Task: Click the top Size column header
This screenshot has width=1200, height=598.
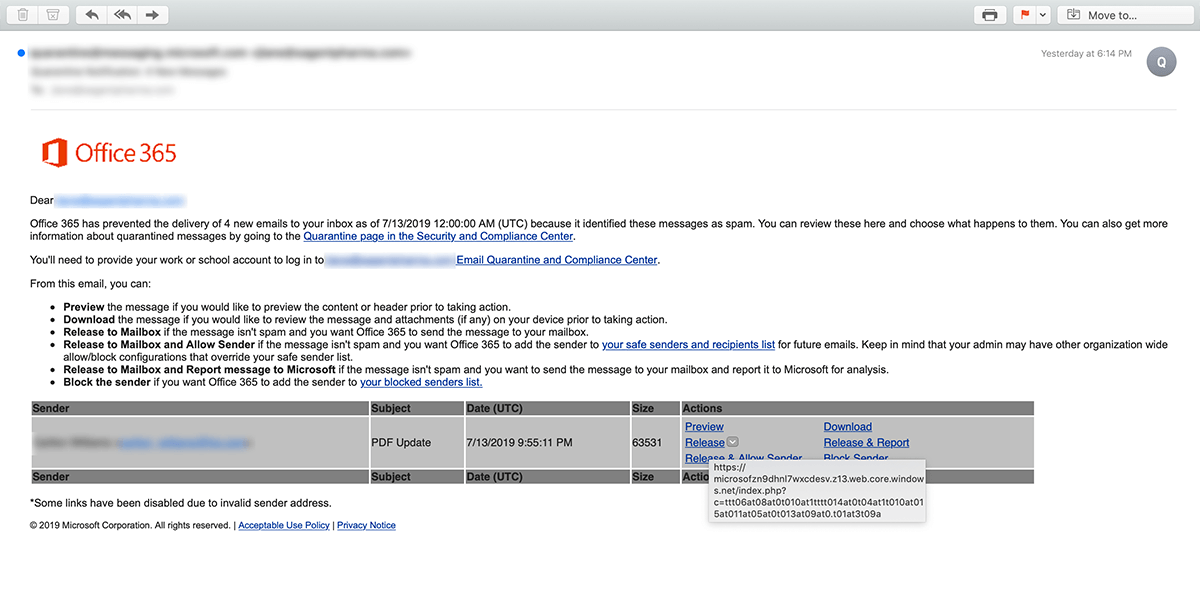Action: click(x=655, y=408)
